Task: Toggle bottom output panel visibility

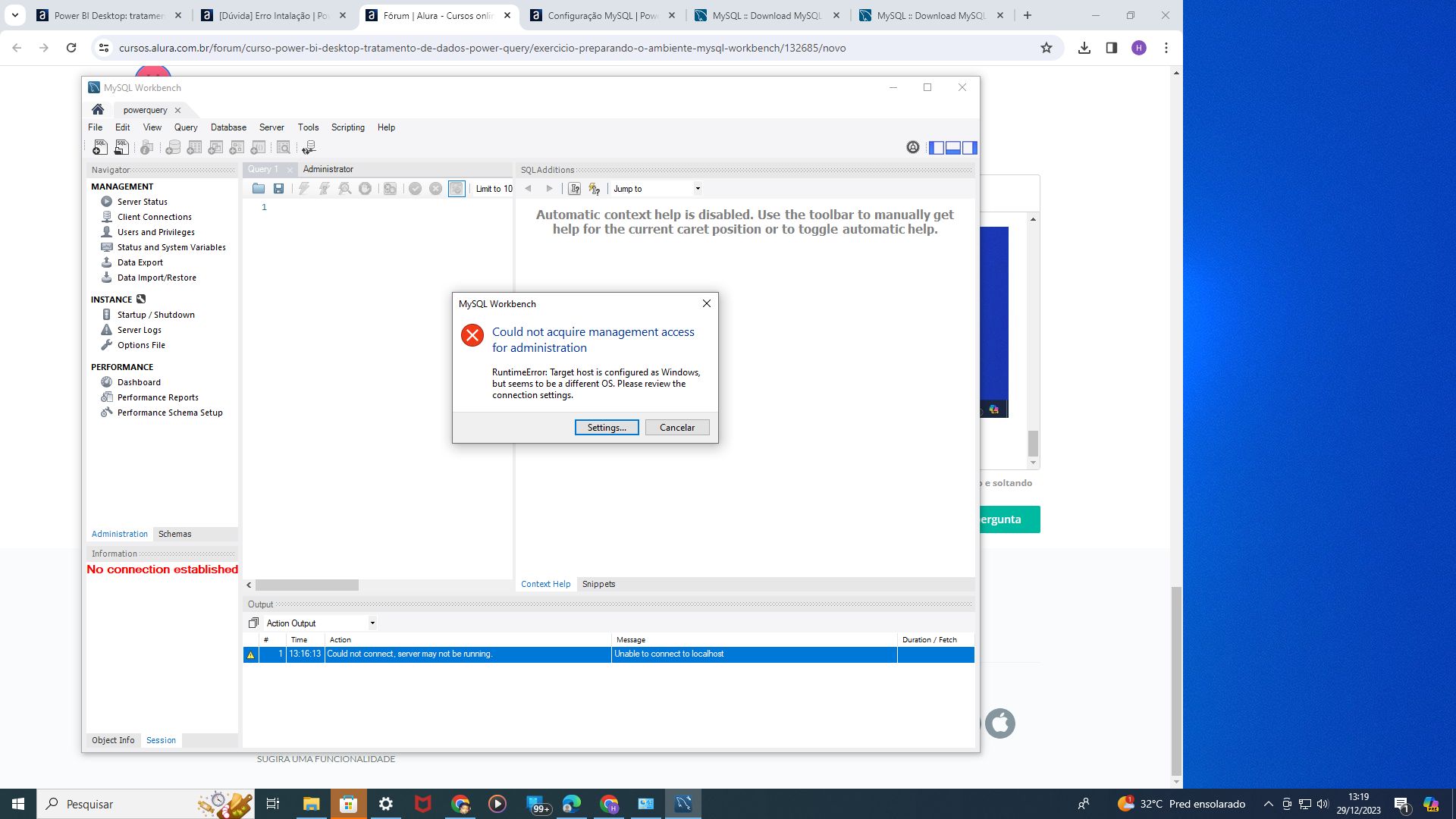Action: pos(953,148)
